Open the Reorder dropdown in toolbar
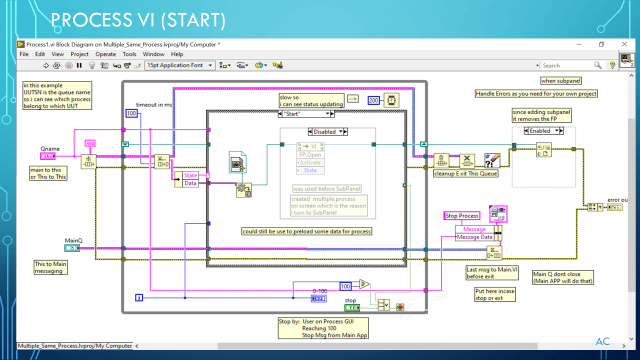Image resolution: width=640 pixels, height=360 pixels. (260, 65)
